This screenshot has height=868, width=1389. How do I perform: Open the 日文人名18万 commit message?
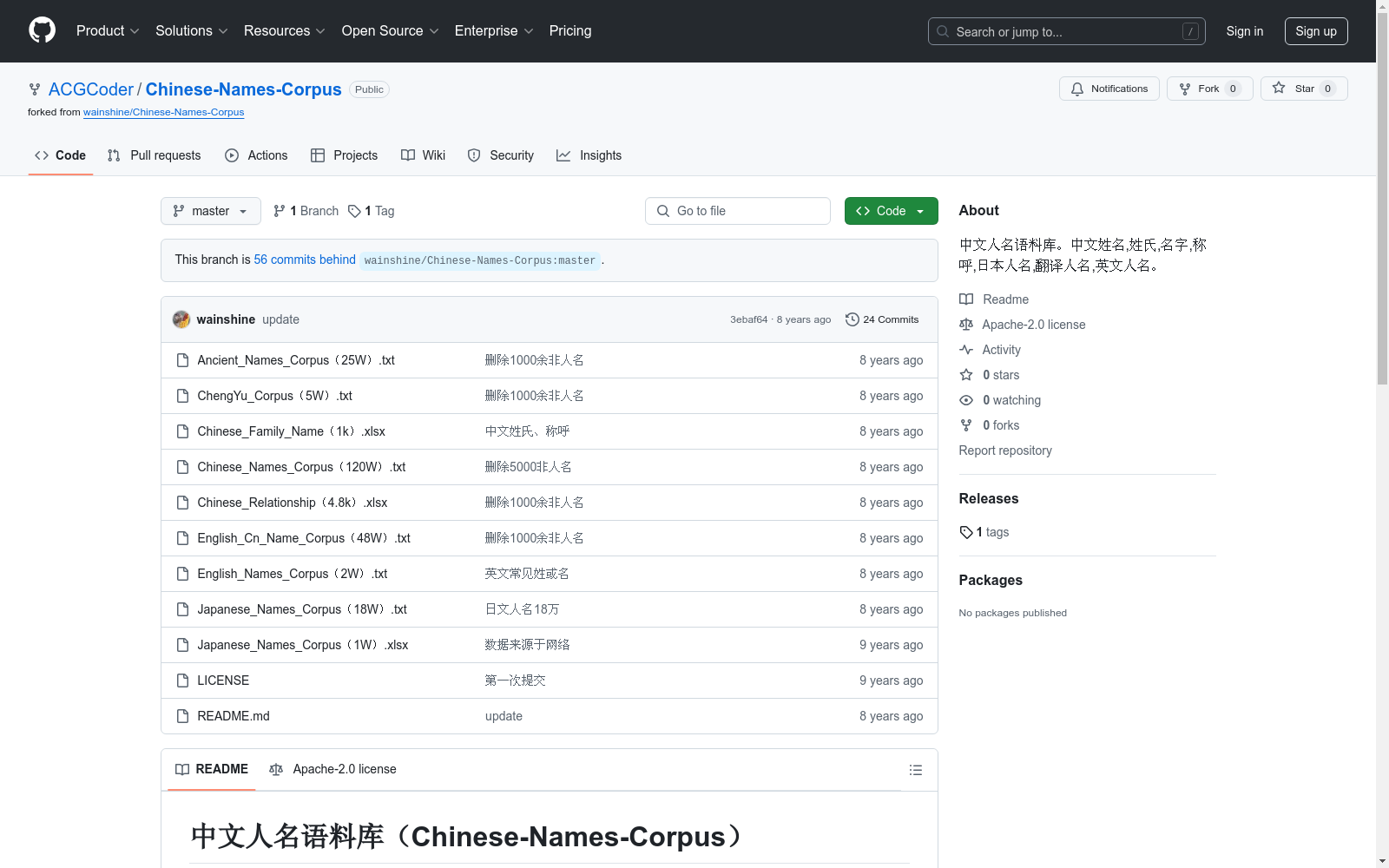pyautogui.click(x=522, y=609)
